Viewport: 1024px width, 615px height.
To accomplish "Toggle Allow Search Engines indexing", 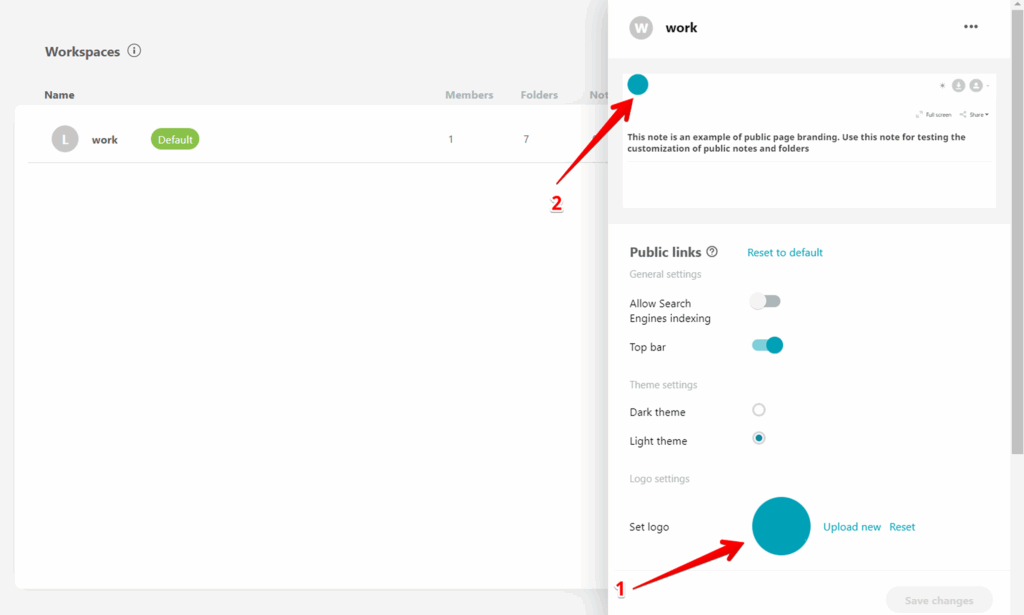I will pyautogui.click(x=765, y=301).
